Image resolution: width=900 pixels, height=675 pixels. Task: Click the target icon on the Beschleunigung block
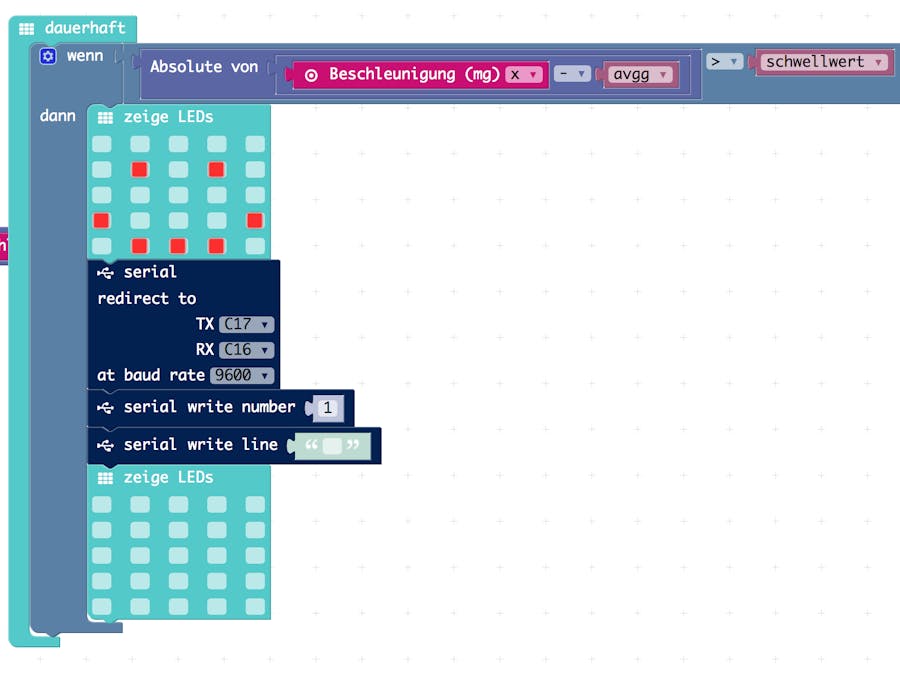pos(311,75)
